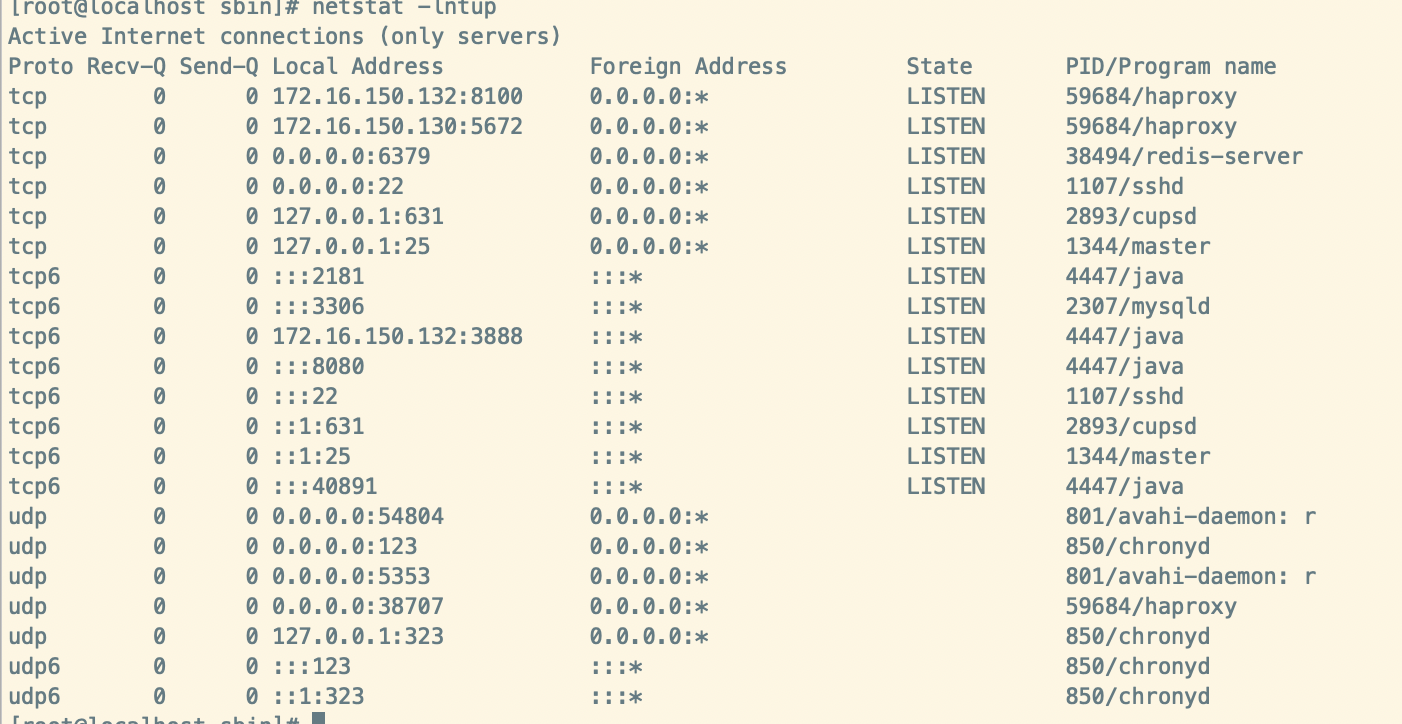Click local address 172.16.150.130:5672
This screenshot has height=724, width=1402.
coord(397,127)
